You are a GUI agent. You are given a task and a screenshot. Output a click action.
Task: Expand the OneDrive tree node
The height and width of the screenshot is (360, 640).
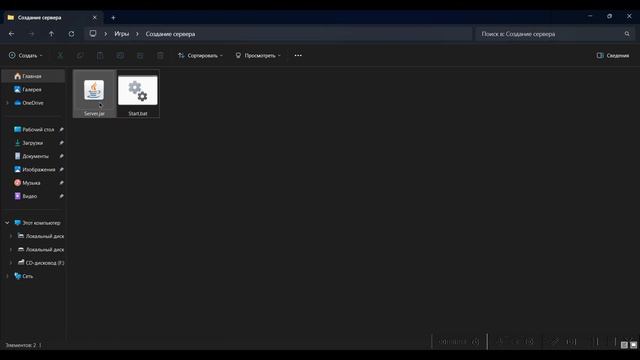click(x=7, y=103)
